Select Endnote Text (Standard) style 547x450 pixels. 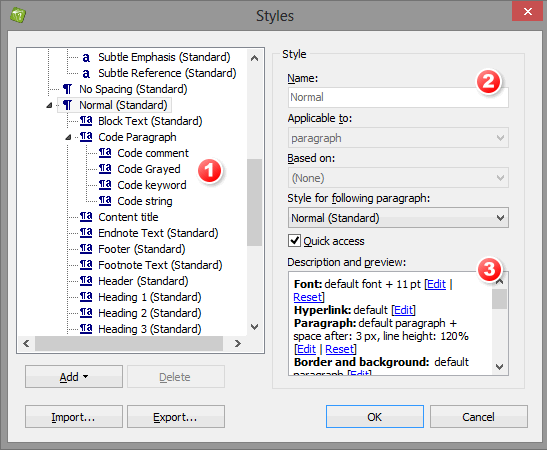[158, 233]
